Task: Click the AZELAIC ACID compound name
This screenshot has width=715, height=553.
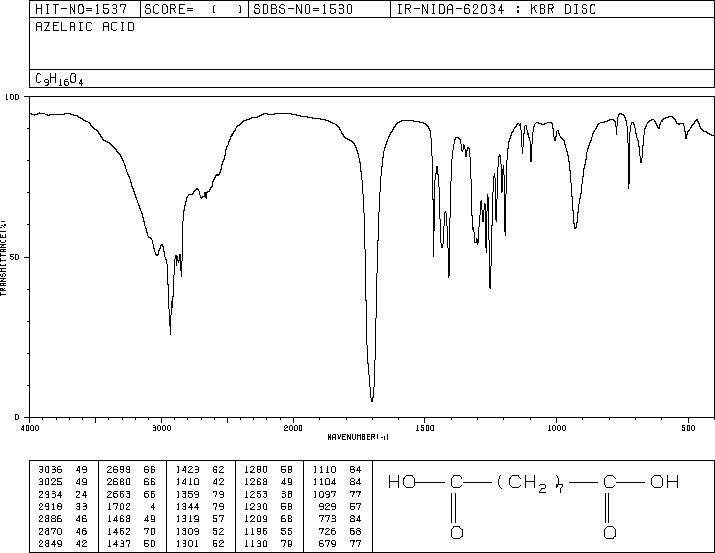Action: (x=85, y=27)
